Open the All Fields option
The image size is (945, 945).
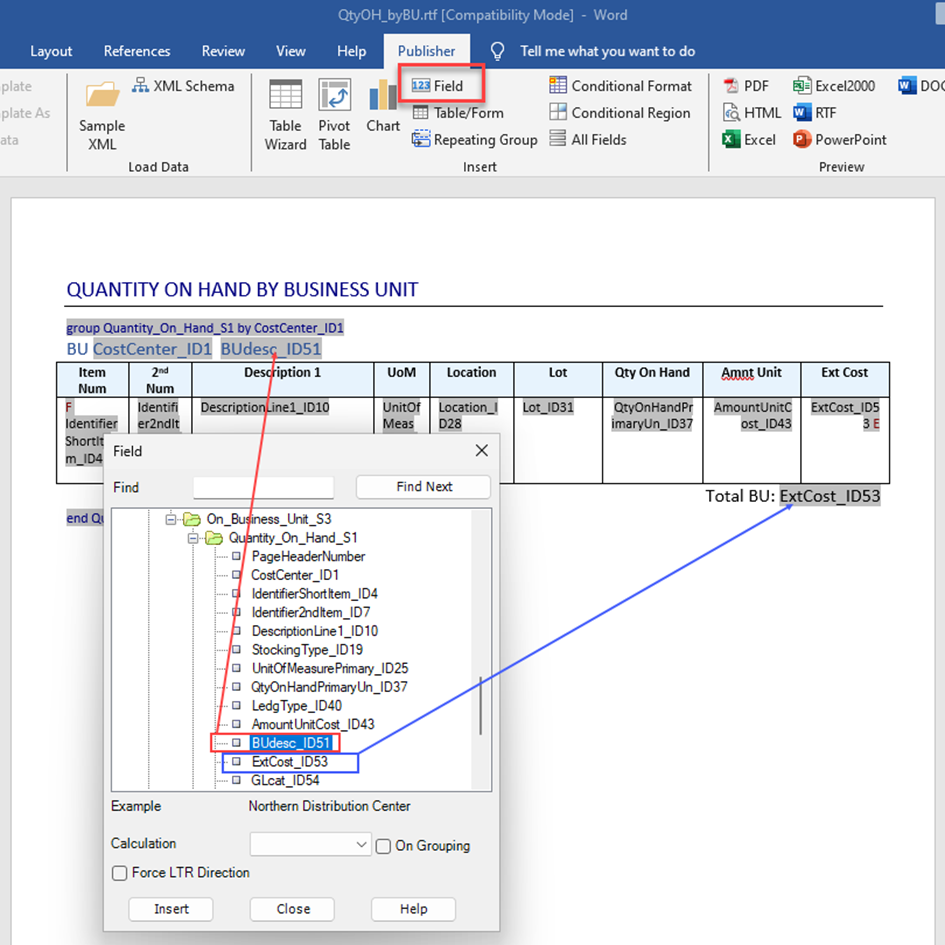(588, 140)
